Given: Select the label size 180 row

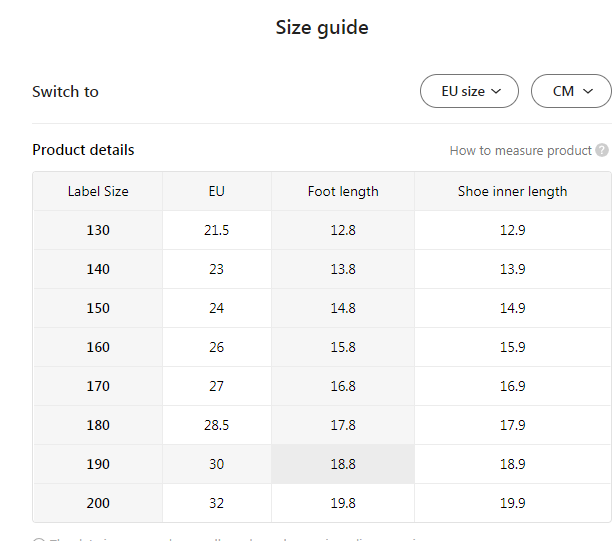Looking at the screenshot, I should (x=98, y=425).
